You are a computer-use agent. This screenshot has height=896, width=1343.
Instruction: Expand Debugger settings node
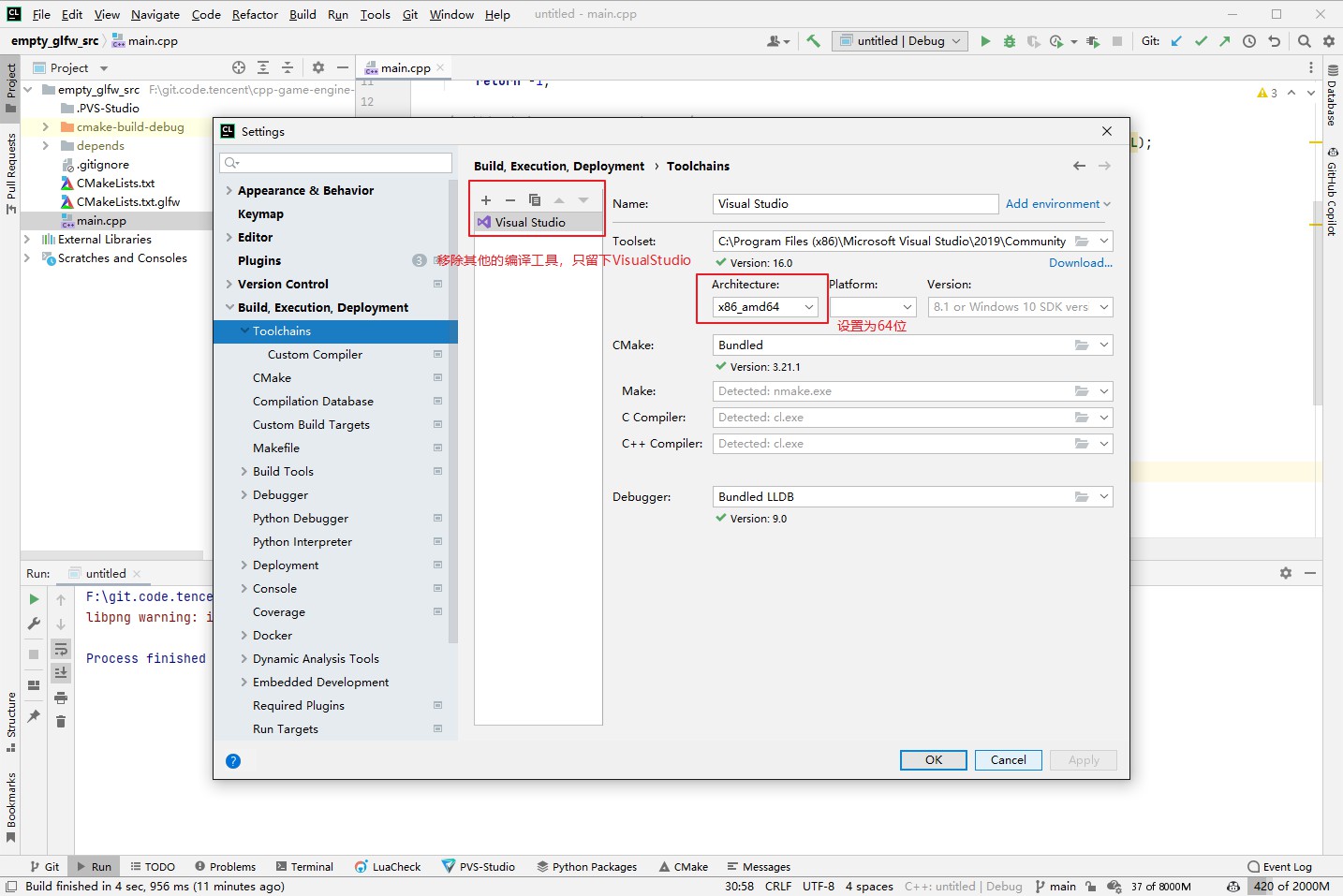[x=244, y=495]
